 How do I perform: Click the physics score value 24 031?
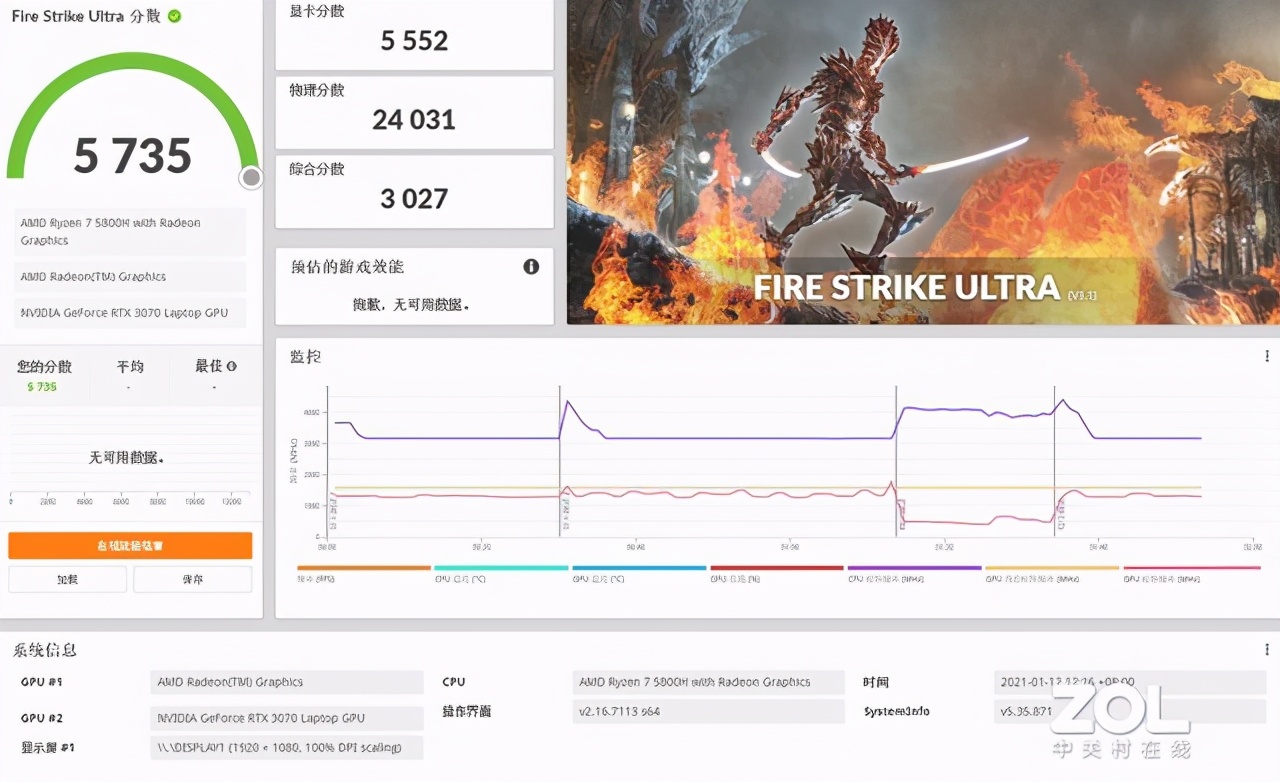(x=414, y=120)
